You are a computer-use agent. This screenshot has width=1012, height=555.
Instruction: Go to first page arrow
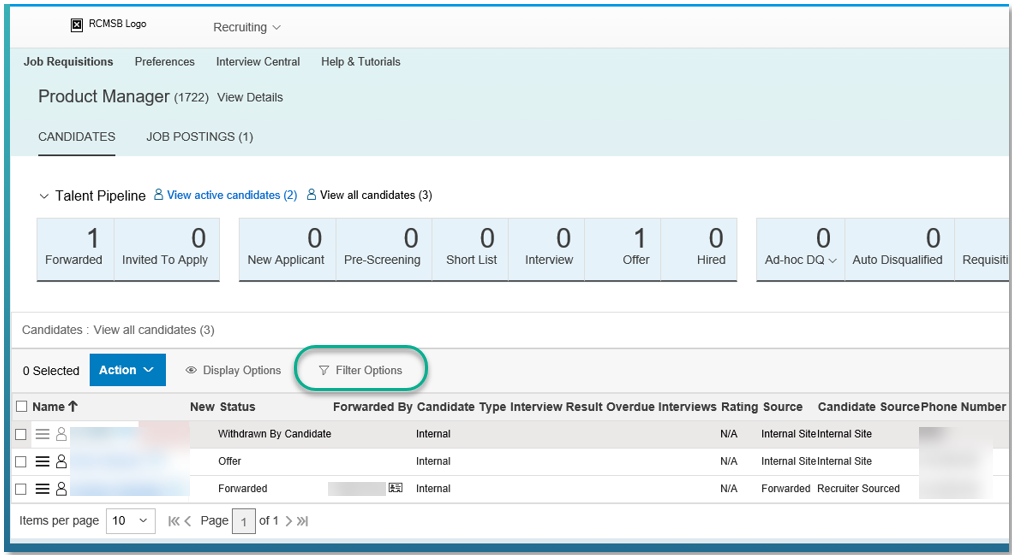173,521
